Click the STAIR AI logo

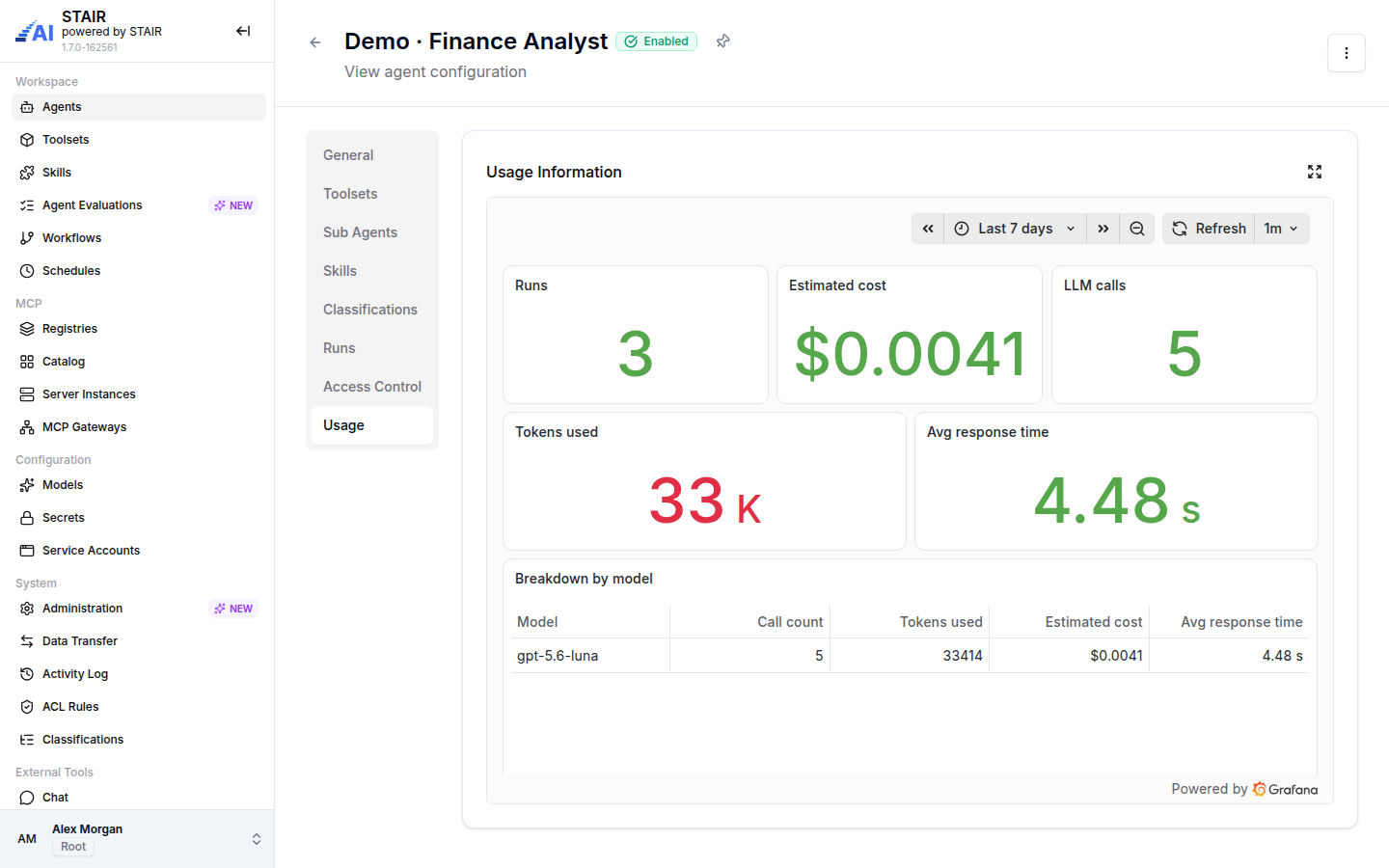point(35,32)
